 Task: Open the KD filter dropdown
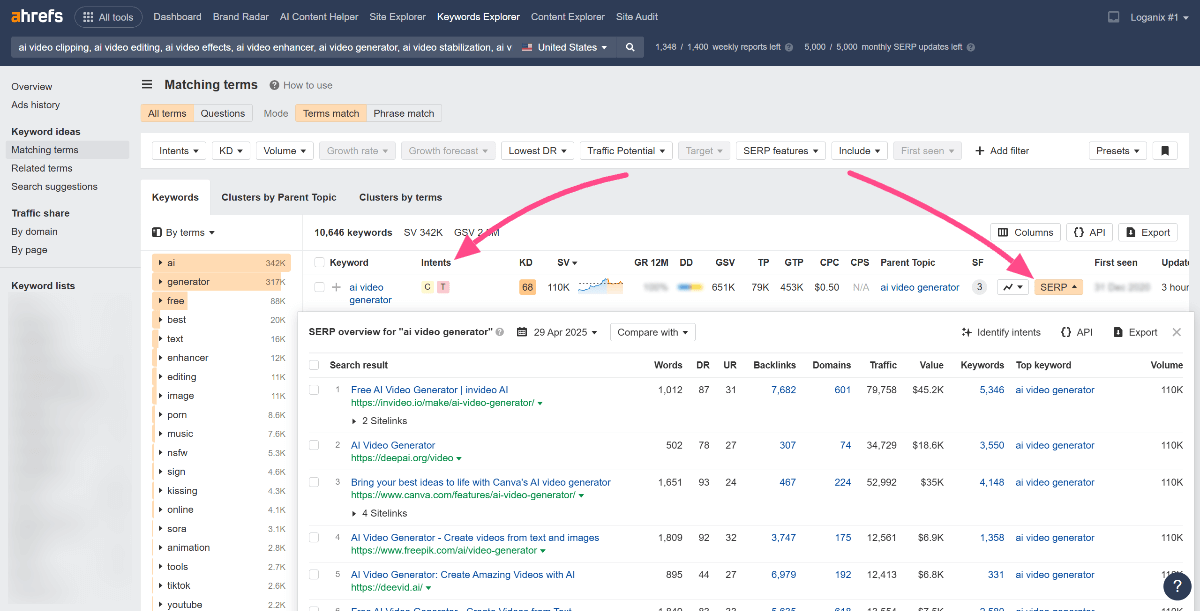(x=232, y=151)
